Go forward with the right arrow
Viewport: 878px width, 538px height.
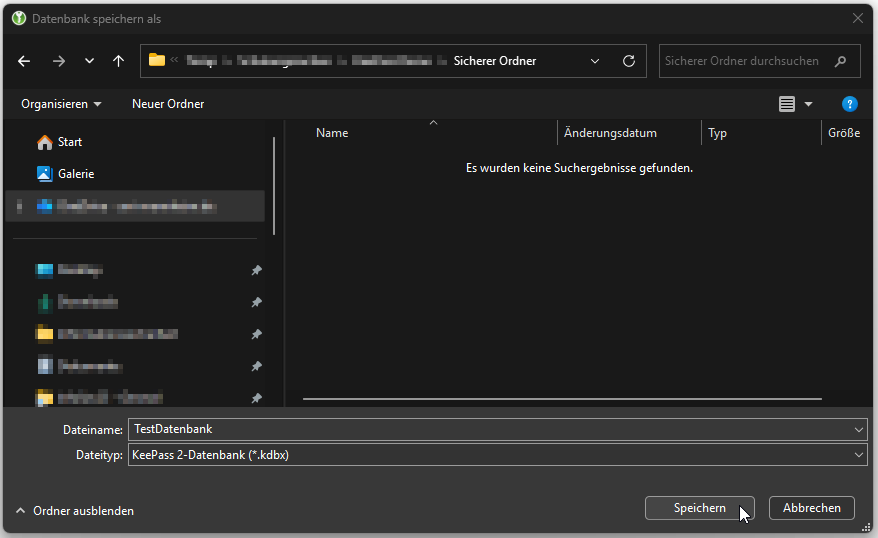(59, 61)
